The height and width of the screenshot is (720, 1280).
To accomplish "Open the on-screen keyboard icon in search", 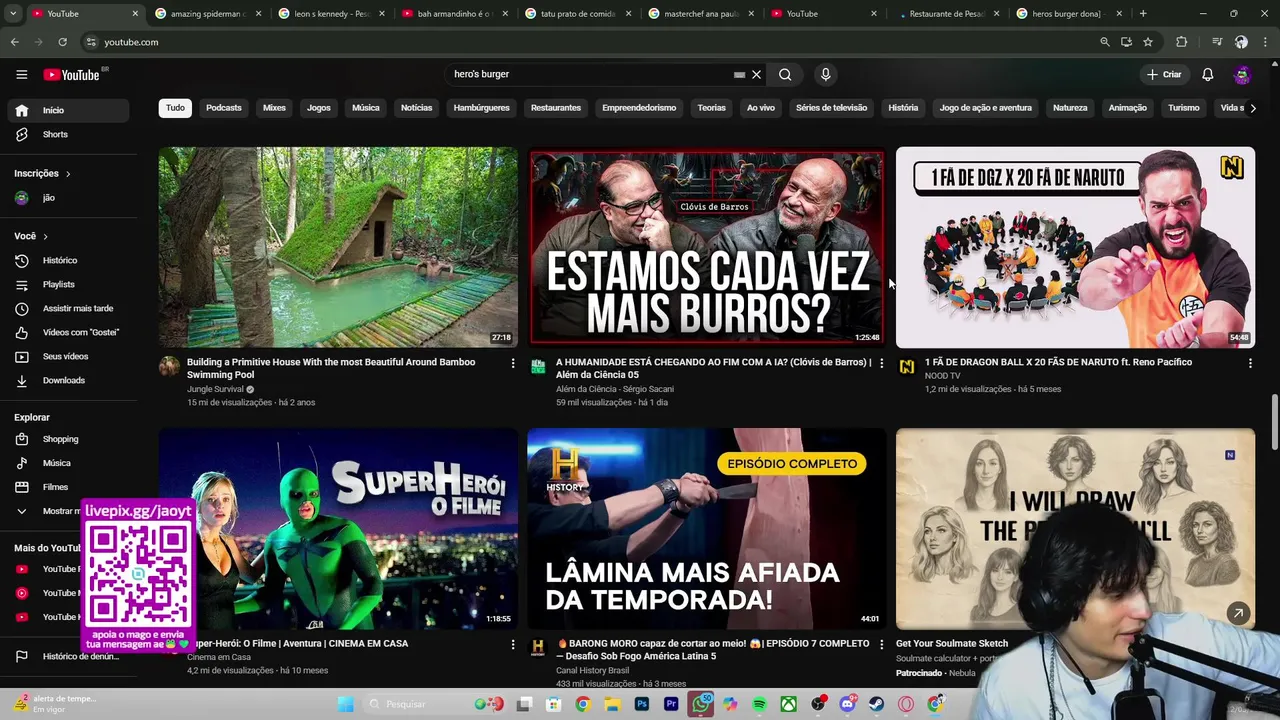I will (x=739, y=74).
